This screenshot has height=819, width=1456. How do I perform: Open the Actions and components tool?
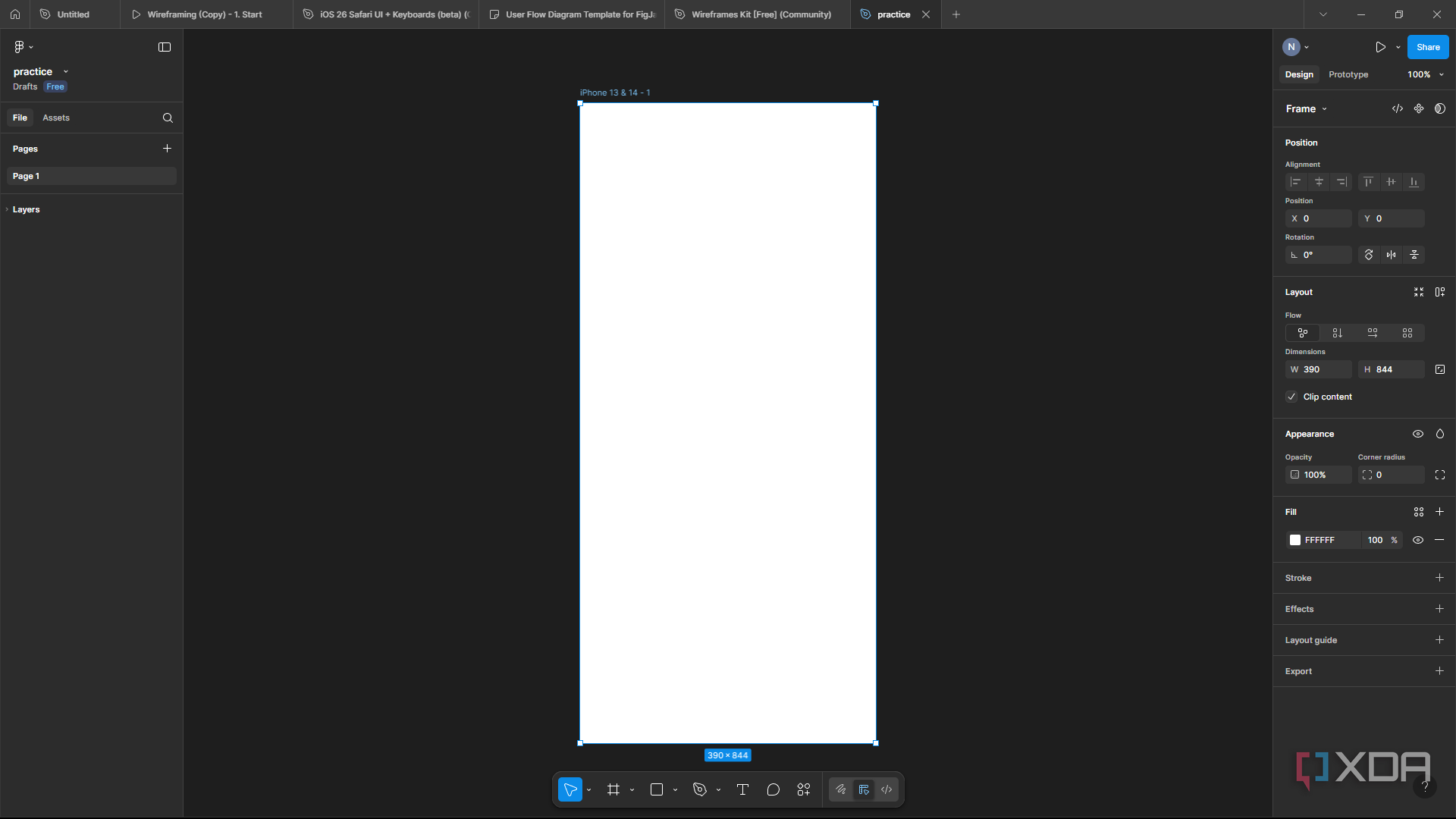804,789
